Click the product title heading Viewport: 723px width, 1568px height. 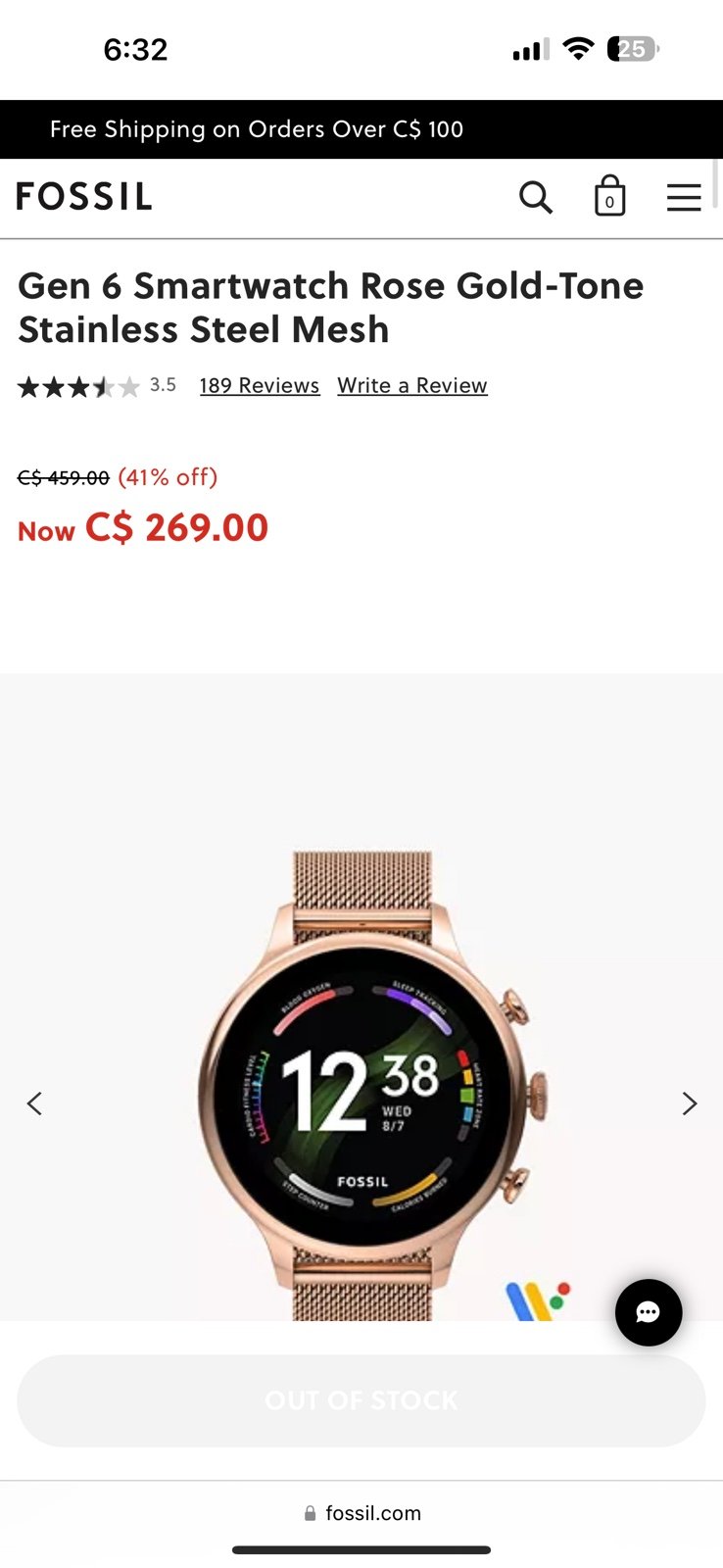pos(331,308)
